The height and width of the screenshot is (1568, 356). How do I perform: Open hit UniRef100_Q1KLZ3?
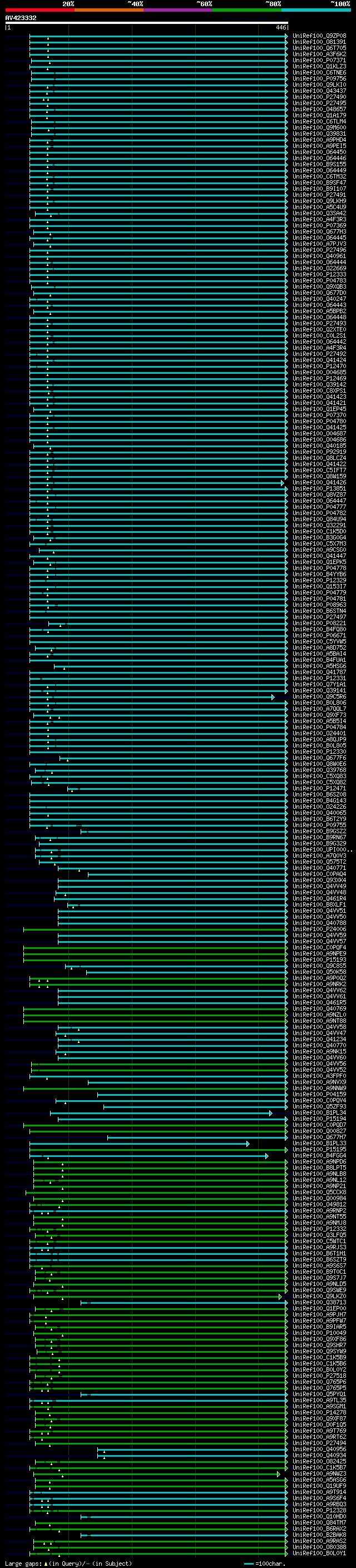[x=319, y=66]
